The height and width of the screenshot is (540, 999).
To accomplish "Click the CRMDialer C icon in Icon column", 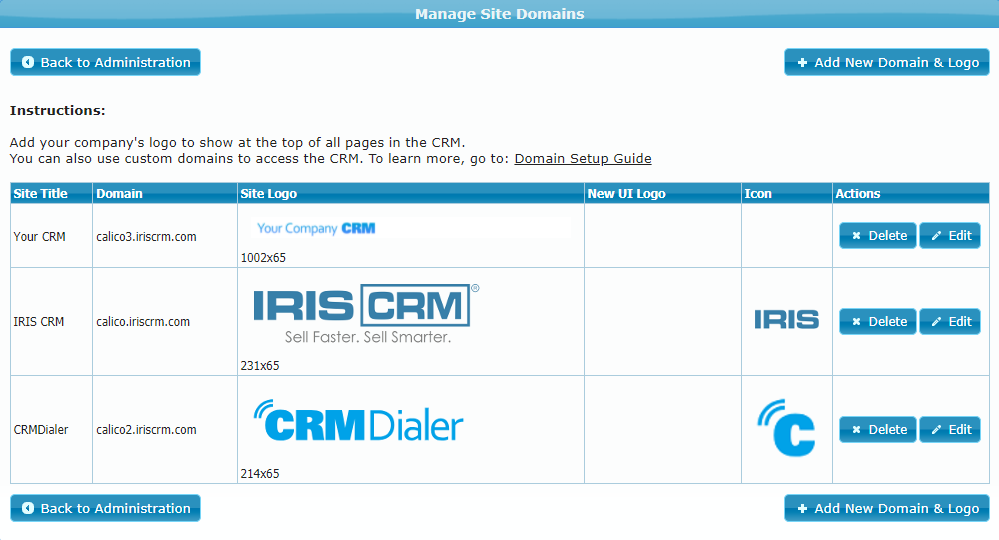I will (787, 428).
